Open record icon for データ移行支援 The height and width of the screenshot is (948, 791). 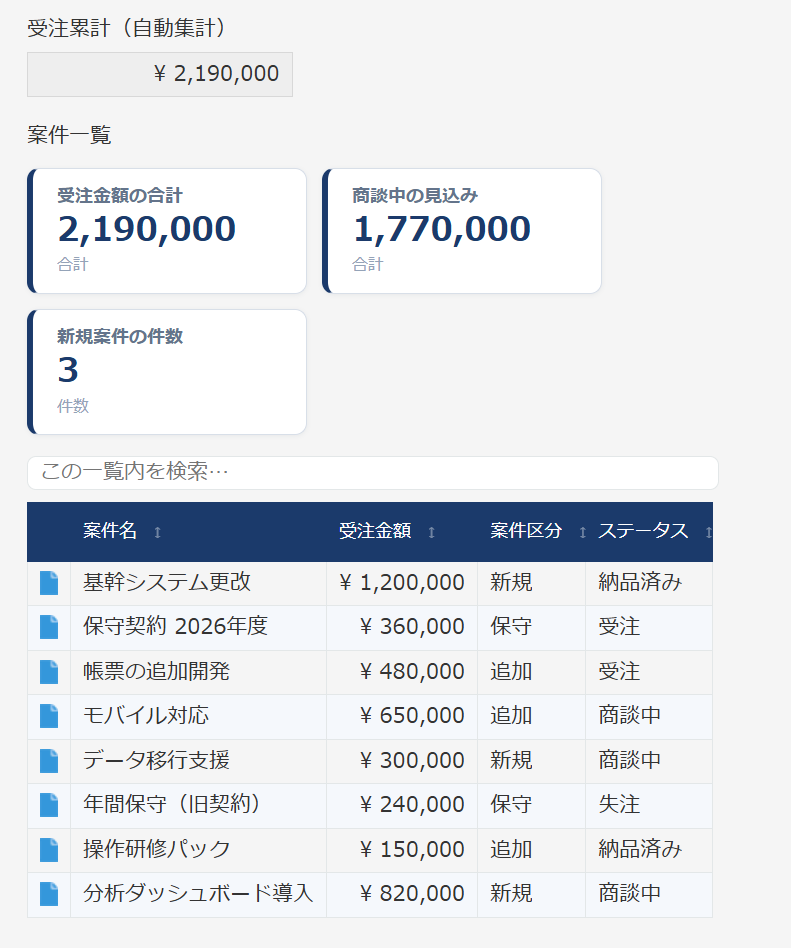(x=49, y=761)
